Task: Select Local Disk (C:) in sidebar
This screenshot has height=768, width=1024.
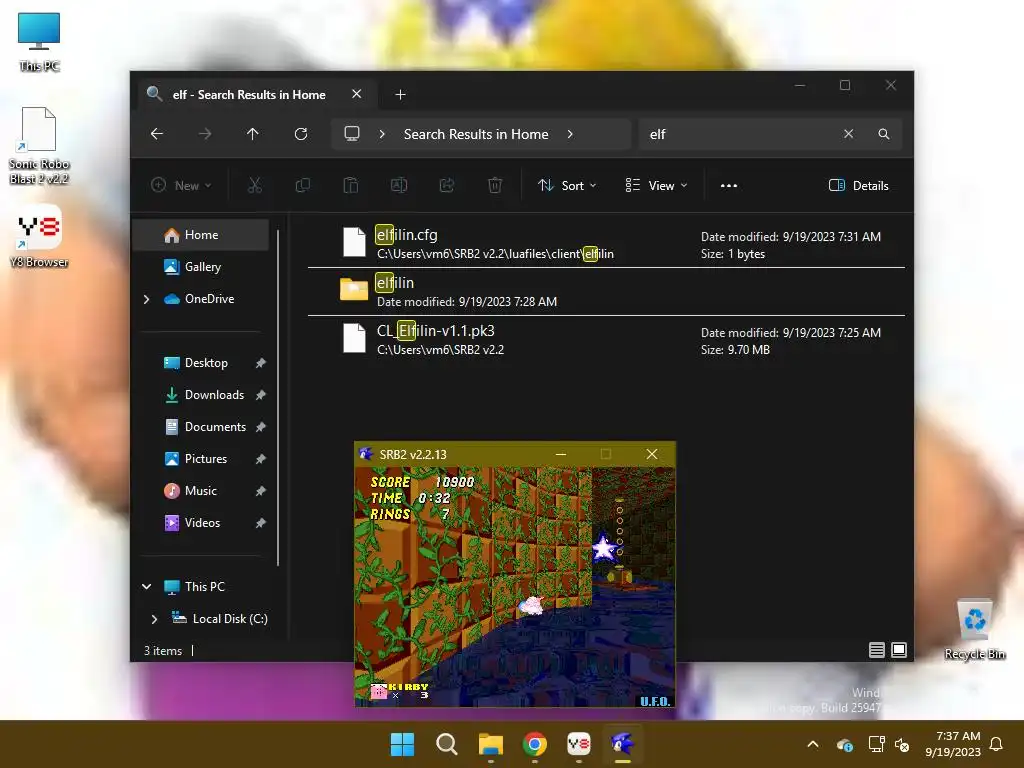Action: (x=230, y=618)
